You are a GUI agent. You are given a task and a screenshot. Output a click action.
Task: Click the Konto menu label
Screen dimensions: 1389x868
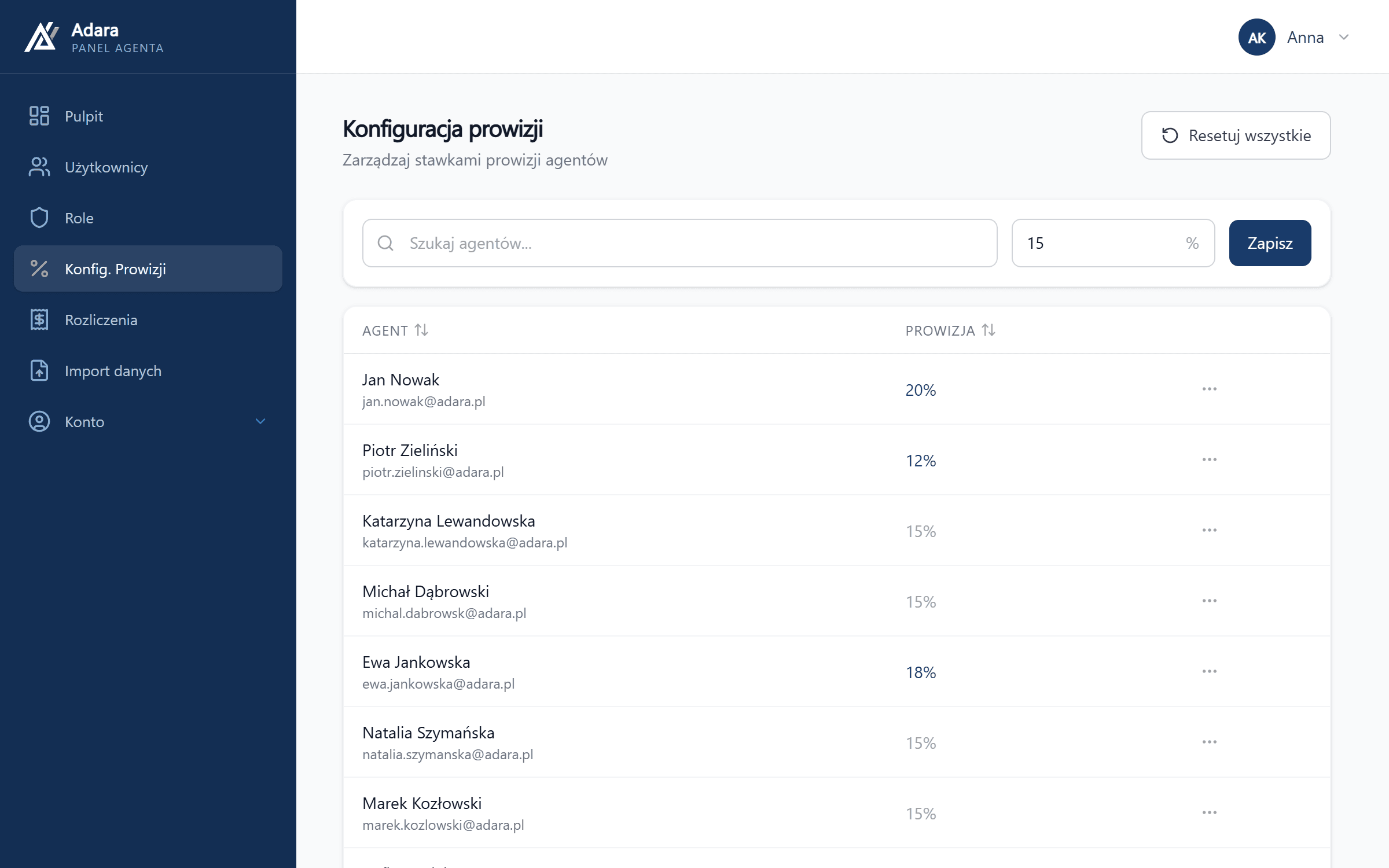[84, 422]
